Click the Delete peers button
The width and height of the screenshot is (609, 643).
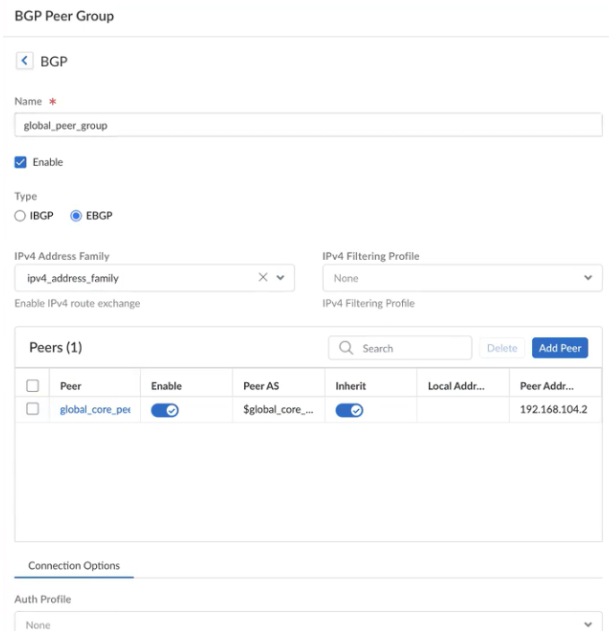502,348
